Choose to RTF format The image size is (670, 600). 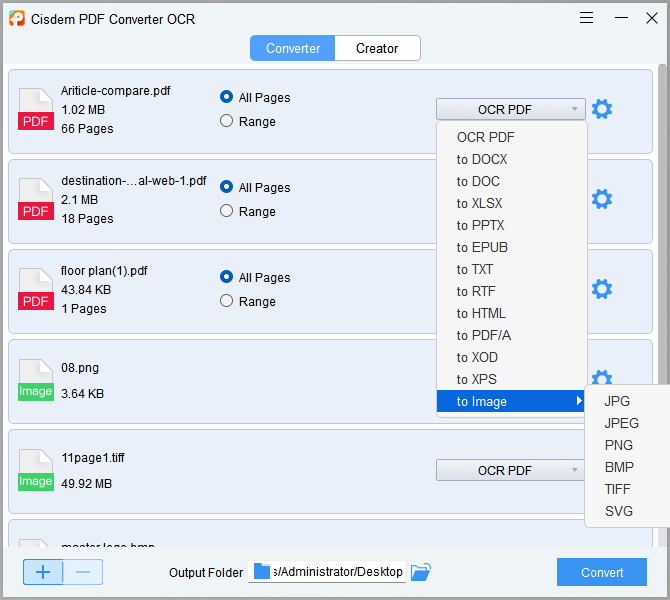[511, 291]
